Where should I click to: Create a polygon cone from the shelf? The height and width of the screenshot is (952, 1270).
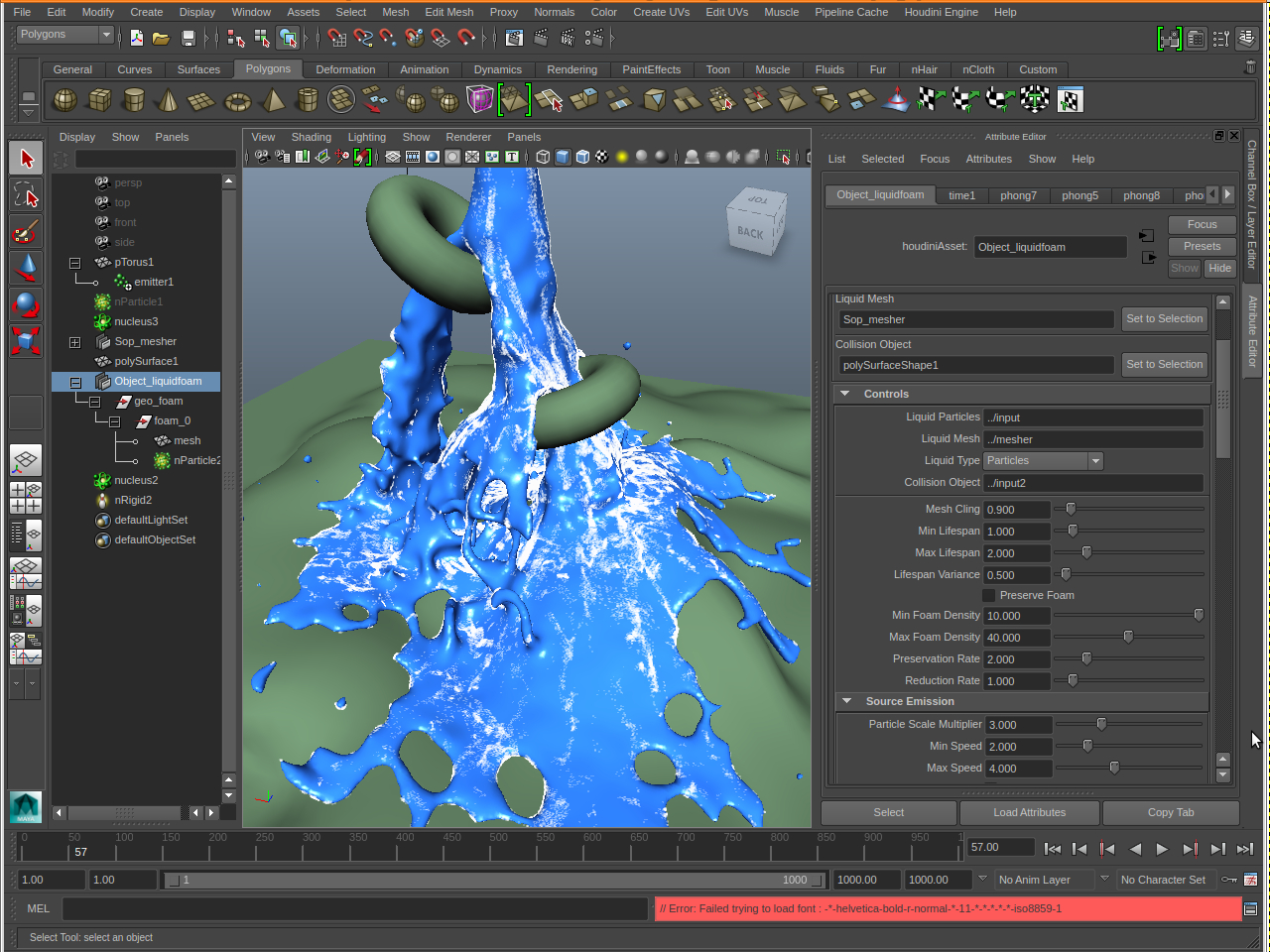tap(168, 100)
